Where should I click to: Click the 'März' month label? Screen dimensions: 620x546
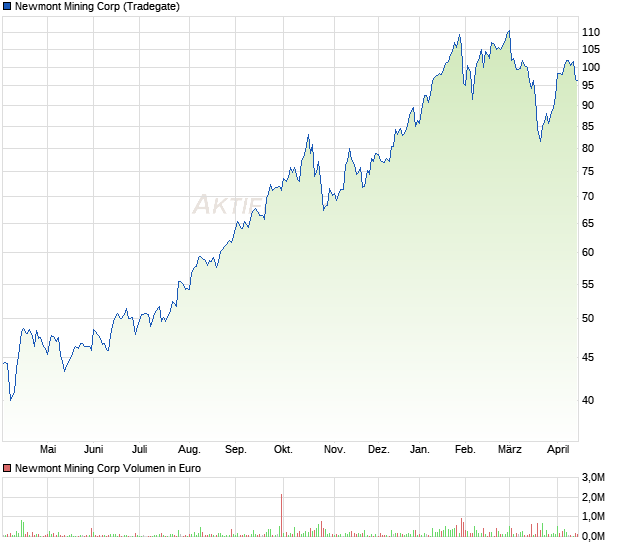point(509,449)
